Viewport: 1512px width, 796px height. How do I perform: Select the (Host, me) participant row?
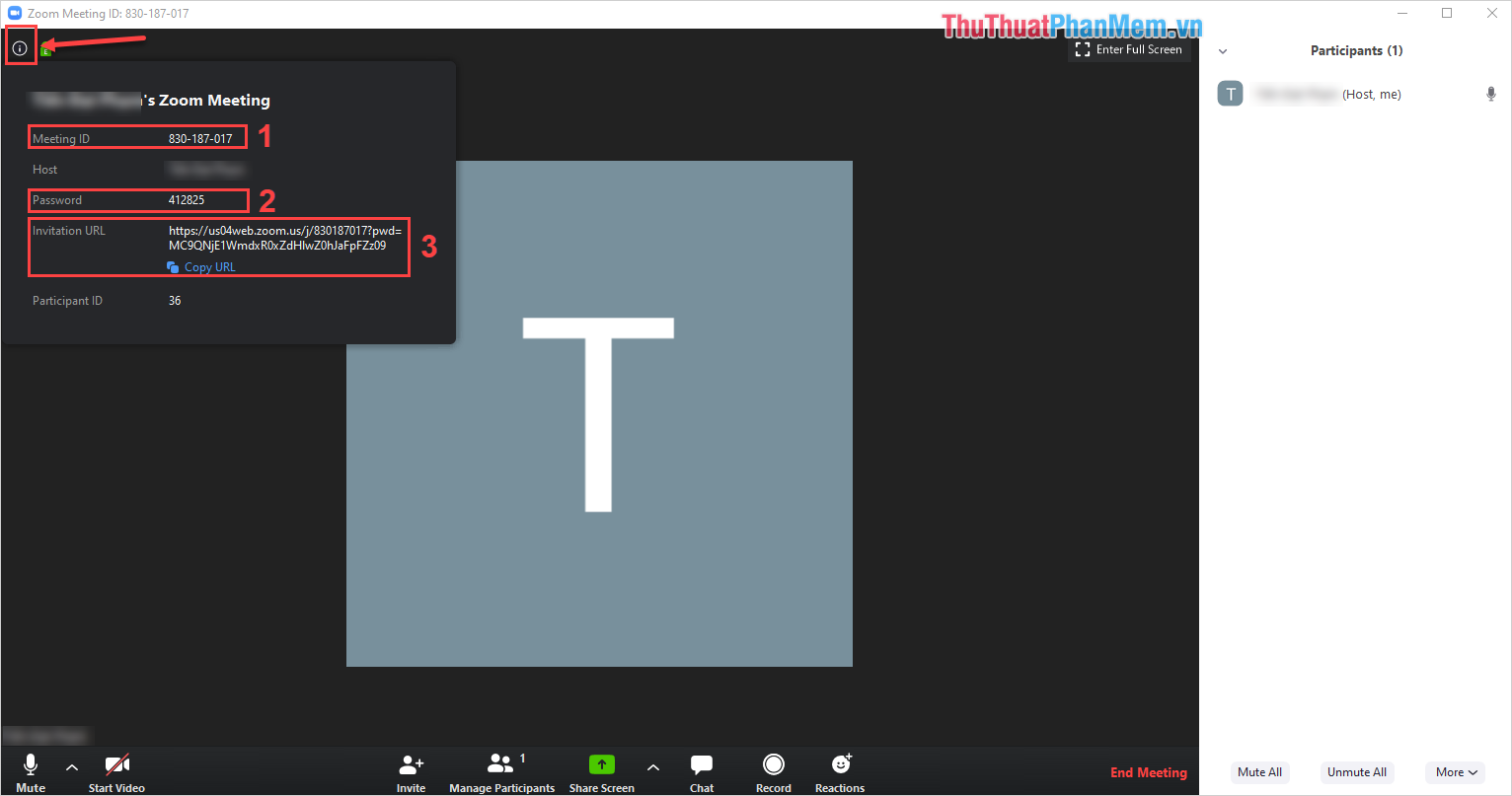coord(1356,94)
